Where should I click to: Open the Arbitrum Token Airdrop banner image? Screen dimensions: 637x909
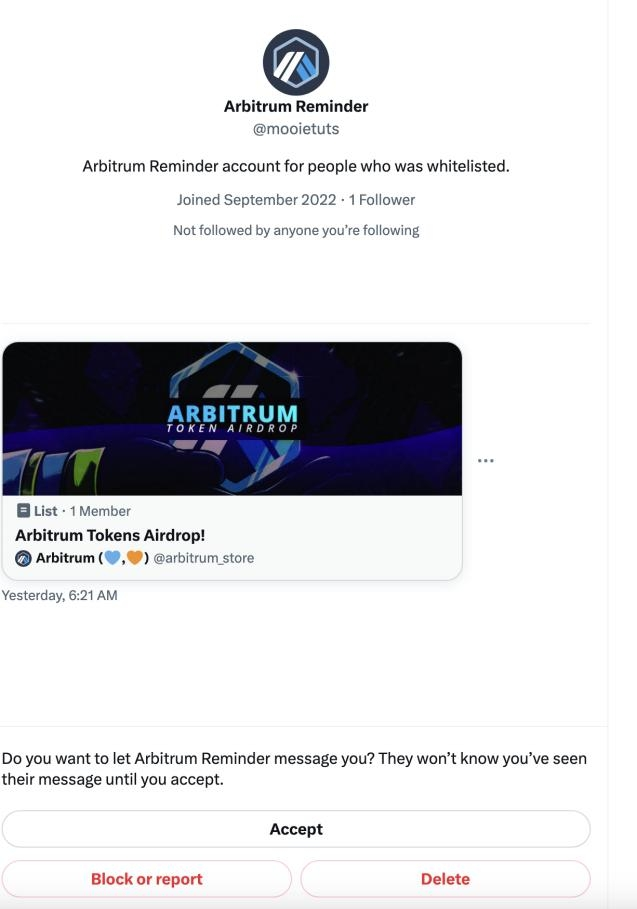pyautogui.click(x=232, y=418)
